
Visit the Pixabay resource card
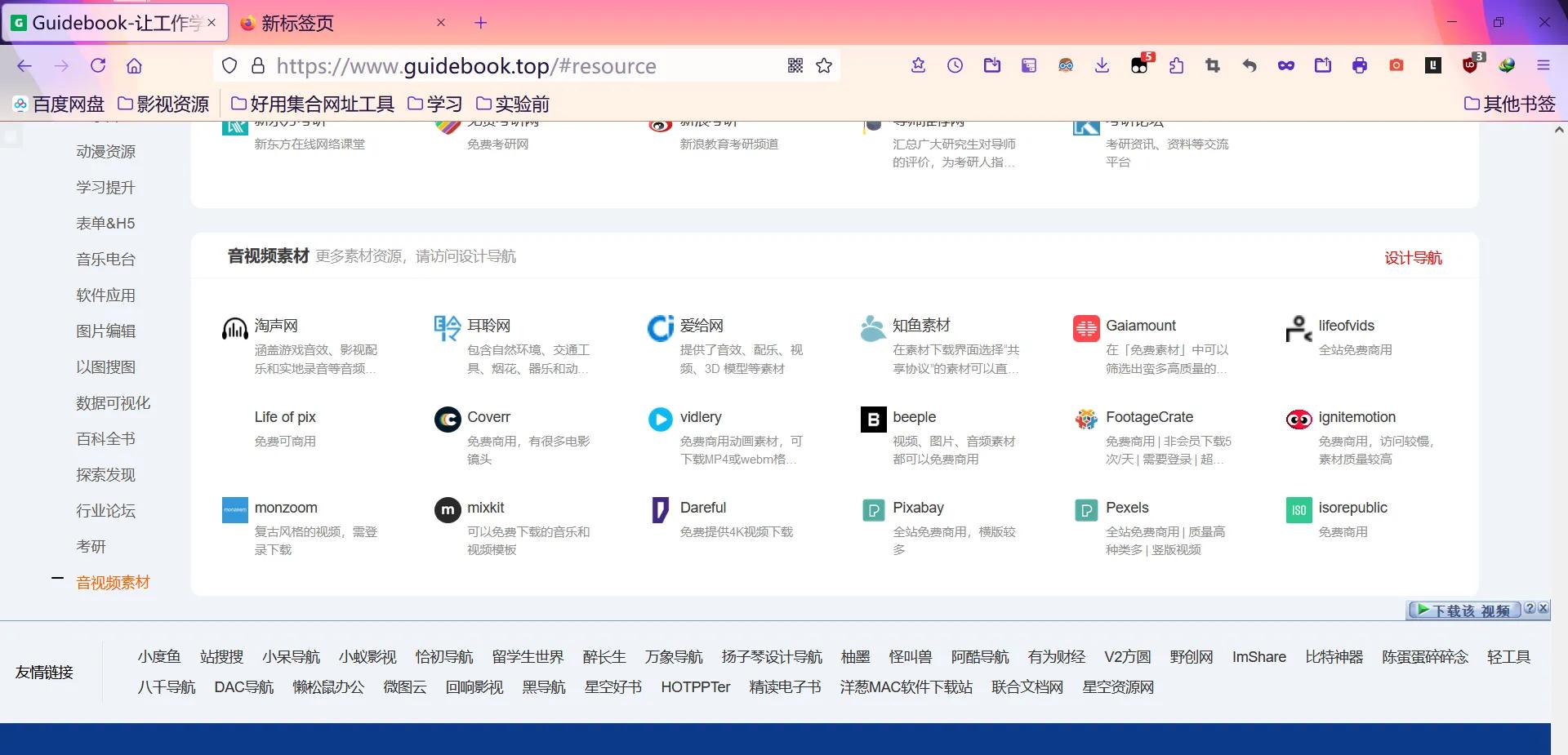[x=918, y=508]
